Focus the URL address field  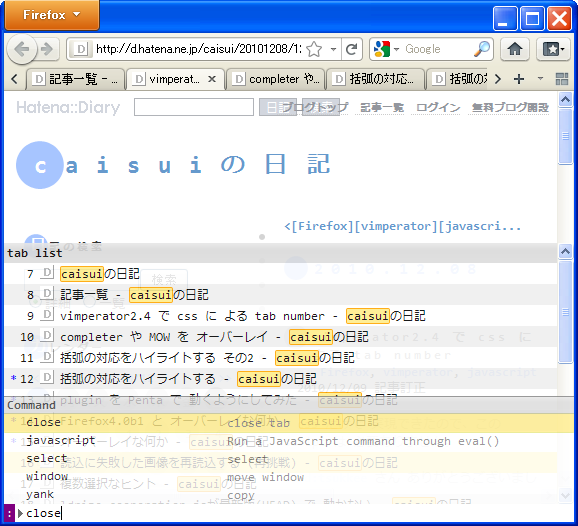pos(198,49)
